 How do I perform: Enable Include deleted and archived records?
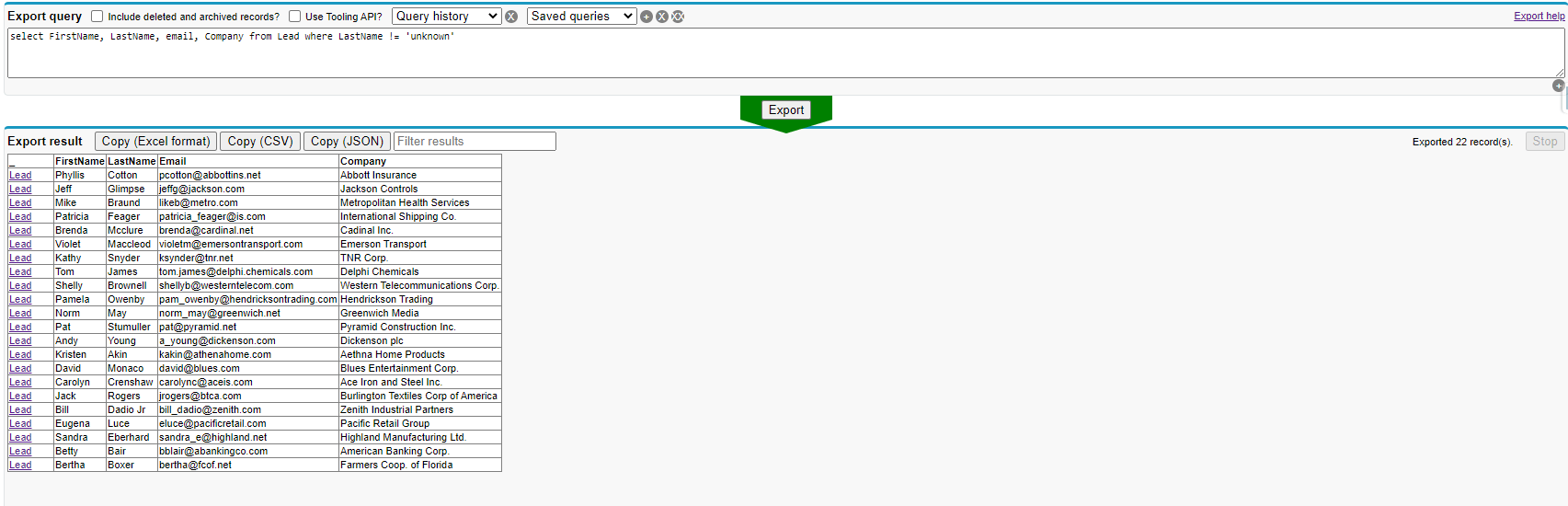coord(97,17)
